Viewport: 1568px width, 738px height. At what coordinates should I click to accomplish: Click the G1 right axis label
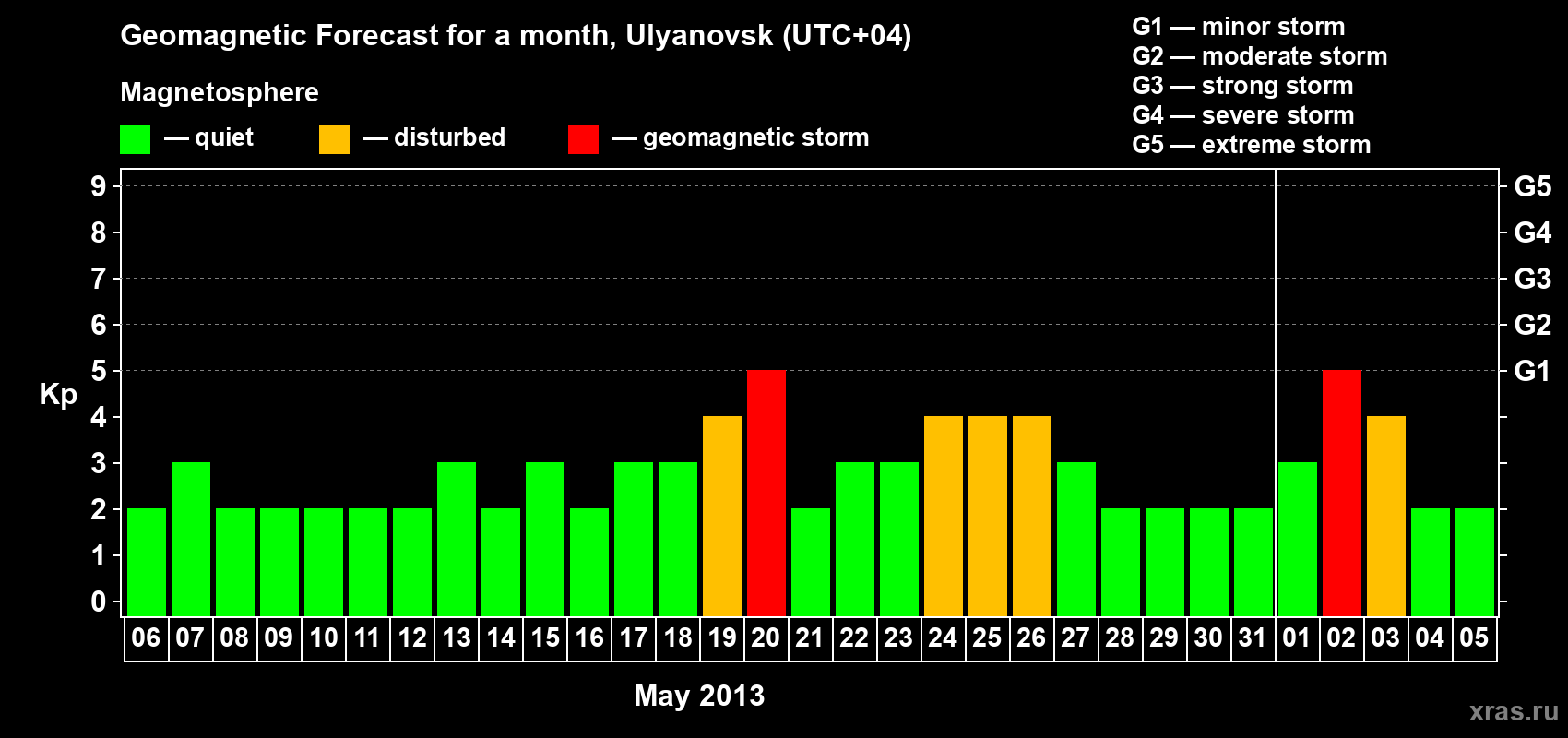1533,371
